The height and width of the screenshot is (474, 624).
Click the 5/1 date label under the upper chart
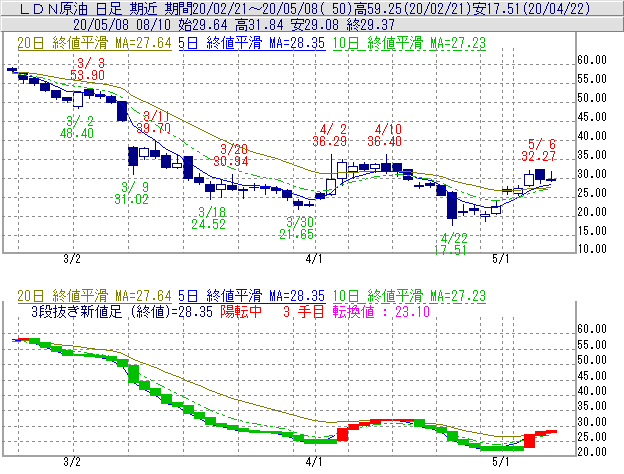pos(501,259)
